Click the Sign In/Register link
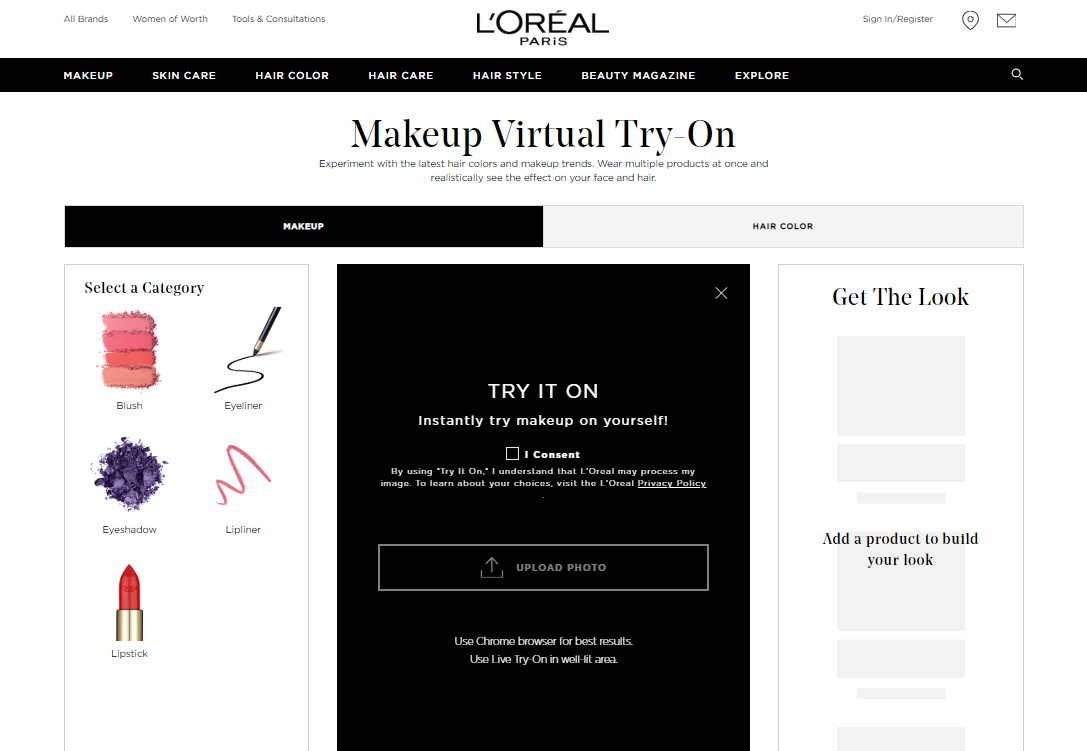 (x=897, y=19)
